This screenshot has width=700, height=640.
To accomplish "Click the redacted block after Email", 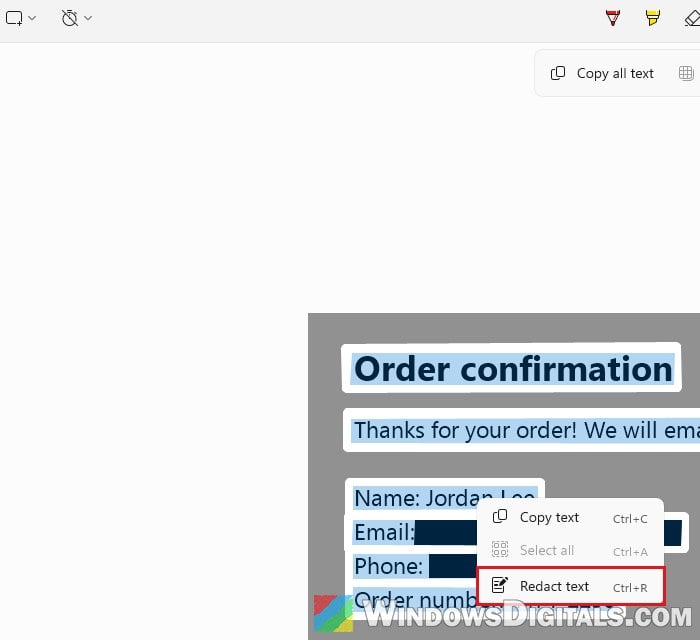I will 446,532.
